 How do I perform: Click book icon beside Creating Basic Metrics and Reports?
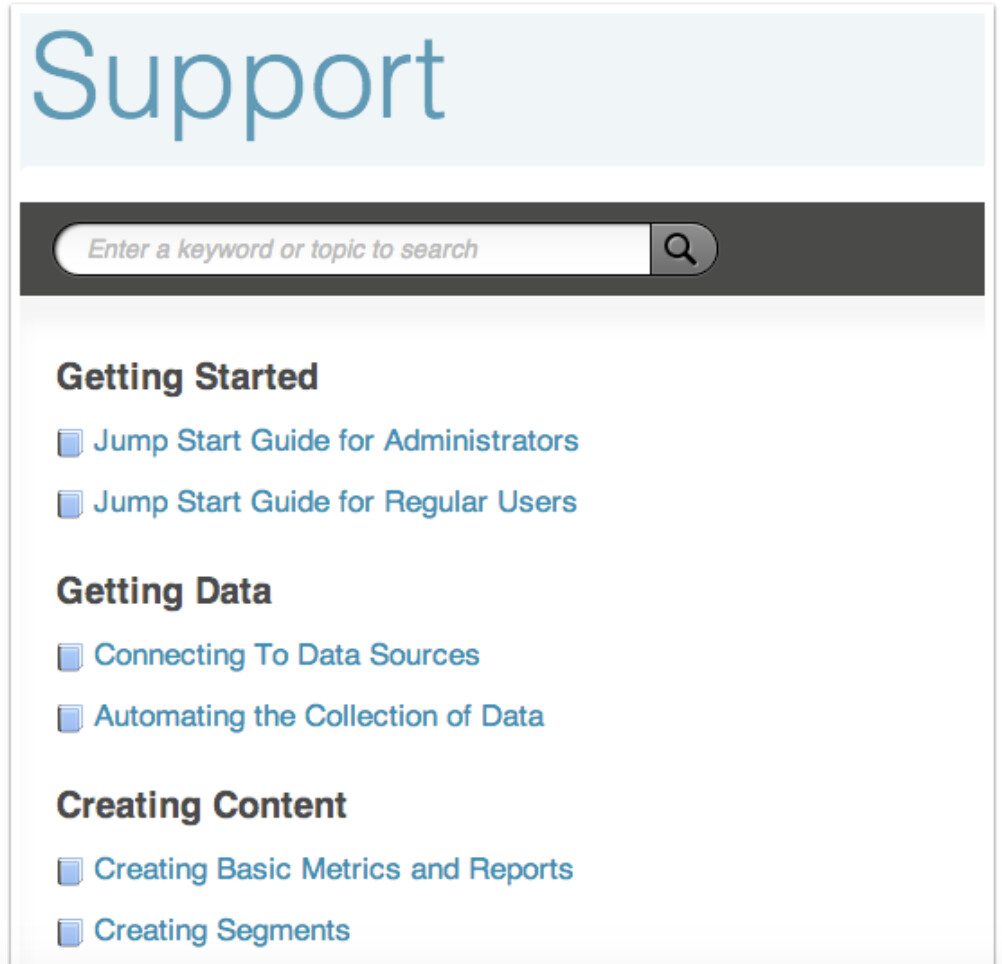(69, 871)
